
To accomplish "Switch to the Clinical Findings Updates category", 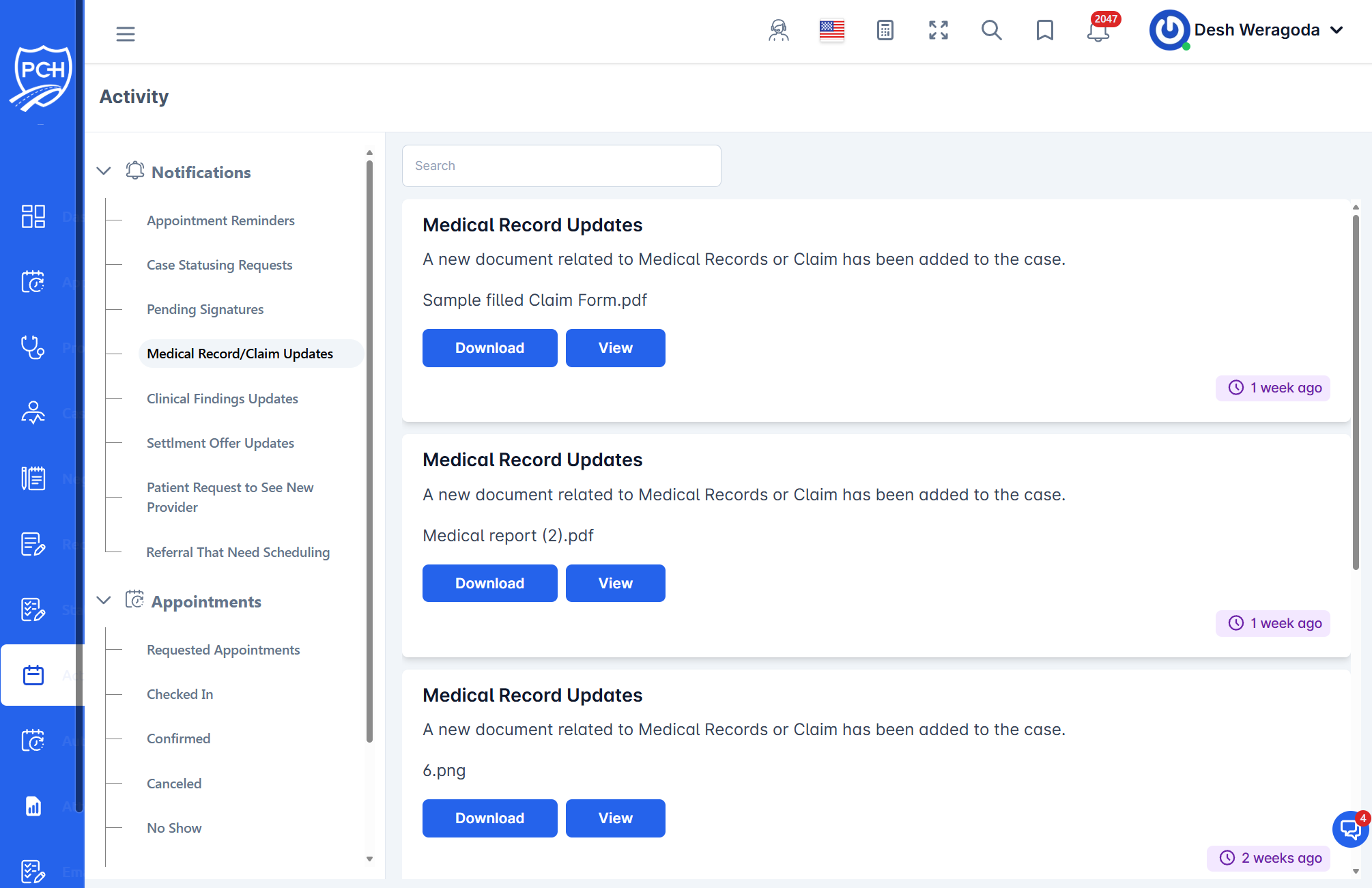I will [223, 398].
